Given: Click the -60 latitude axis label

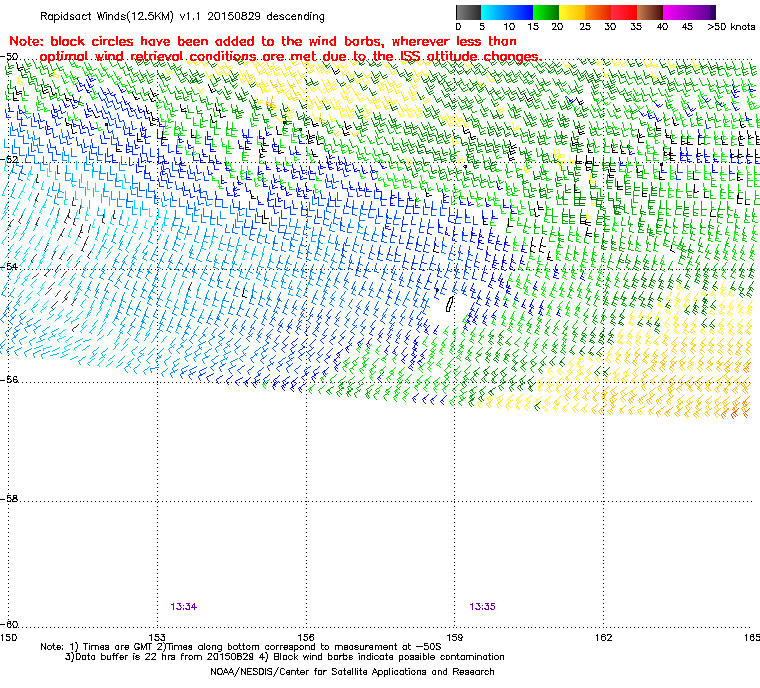Looking at the screenshot, I should pos(9,625).
